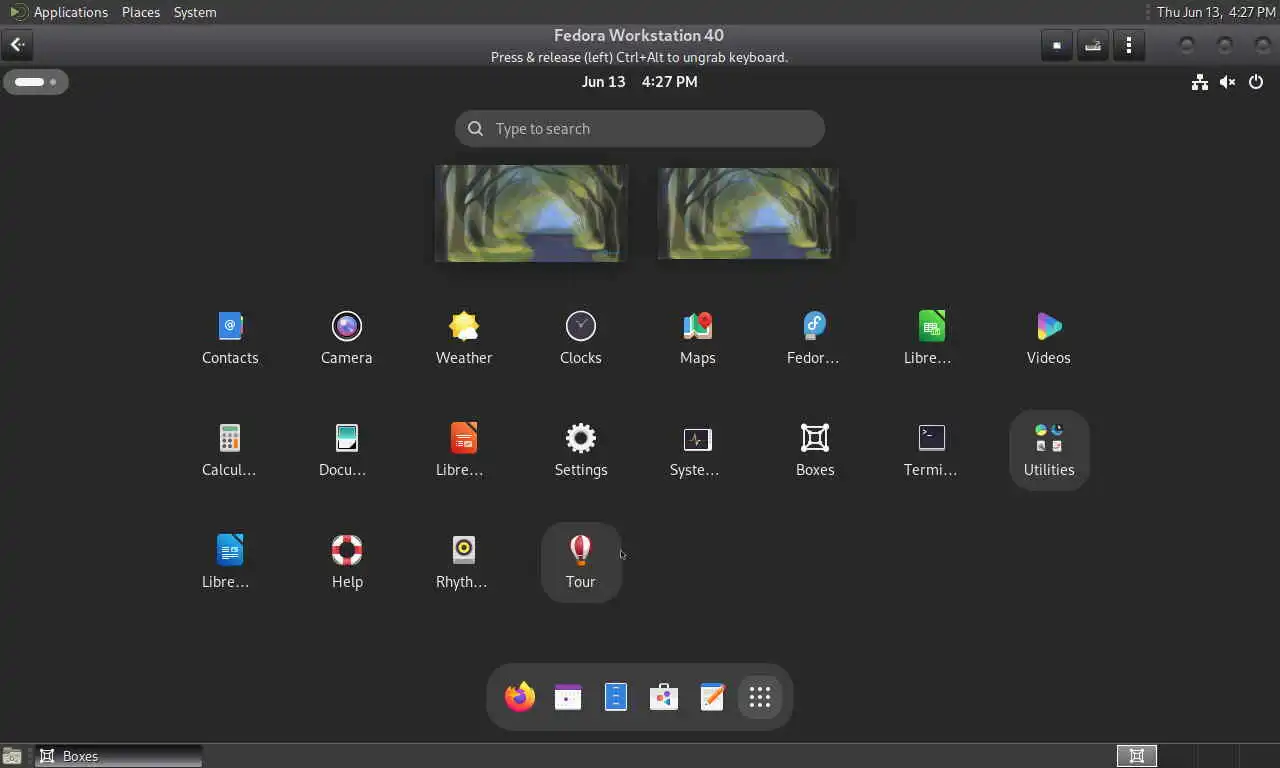Open the Places menu
Image resolution: width=1280 pixels, height=768 pixels.
(x=141, y=12)
